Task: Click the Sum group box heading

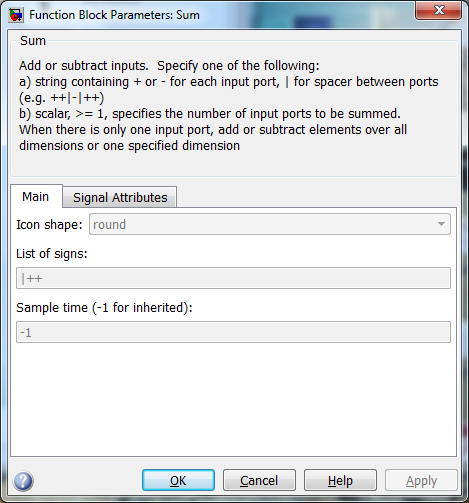Action: pos(33,41)
